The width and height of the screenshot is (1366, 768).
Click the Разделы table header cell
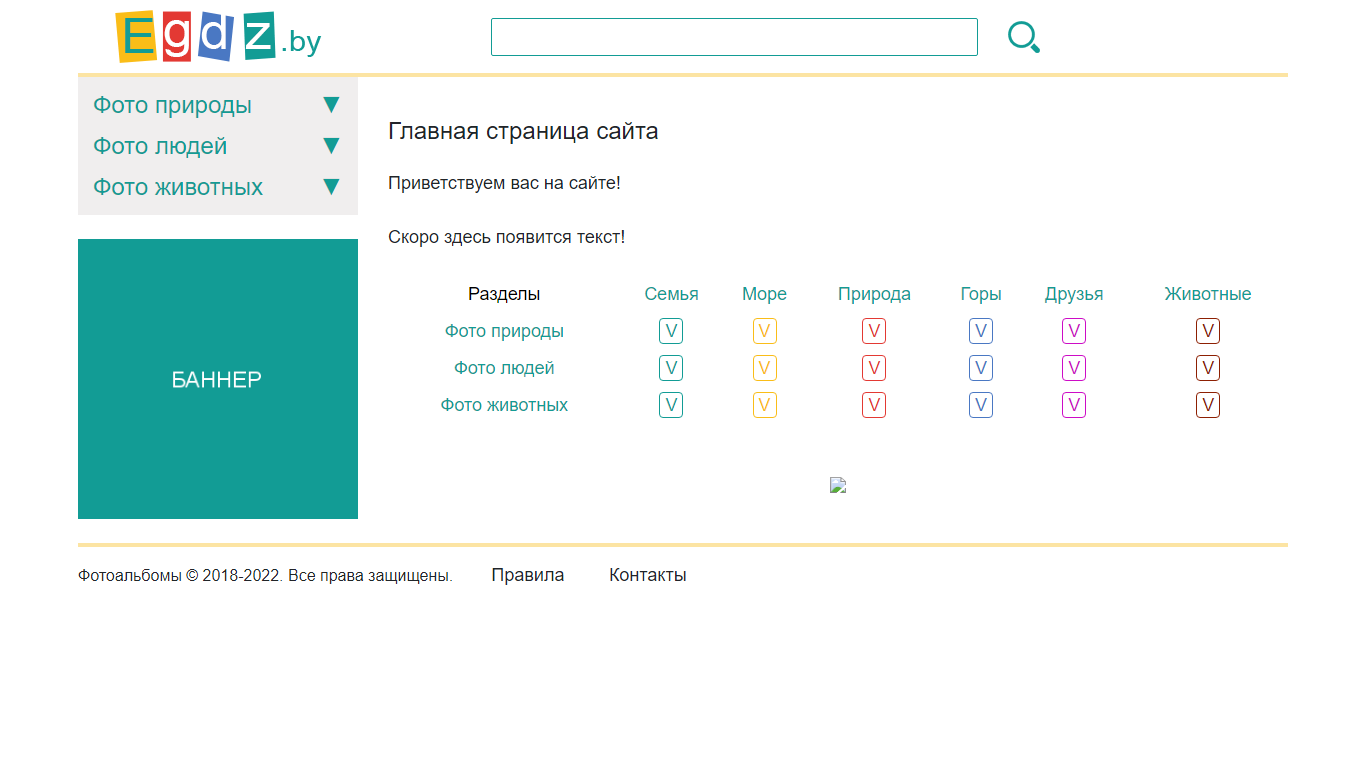(504, 294)
